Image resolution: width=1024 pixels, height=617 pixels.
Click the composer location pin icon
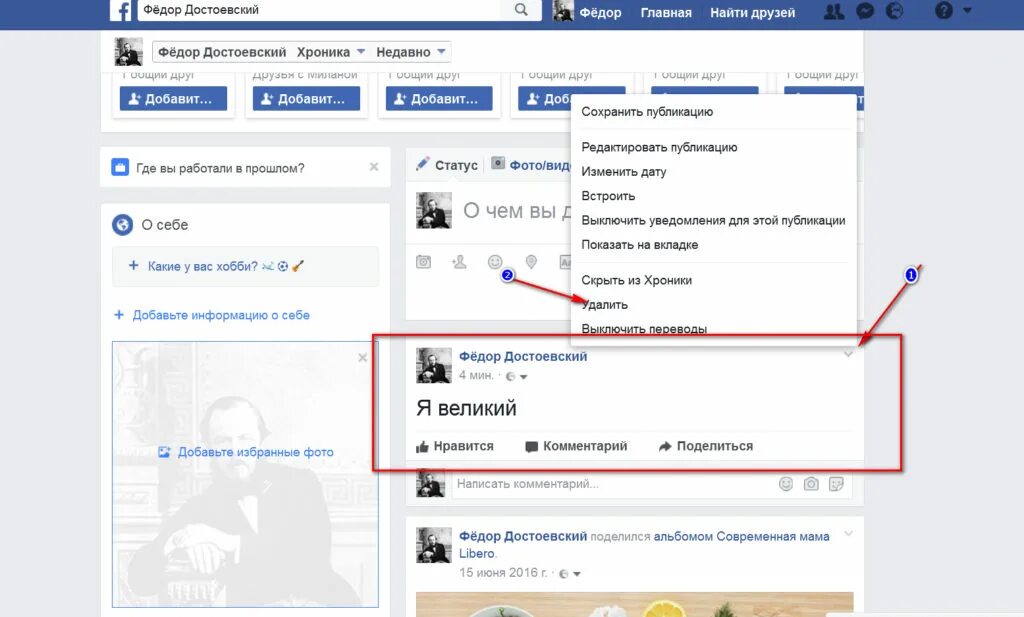[532, 262]
